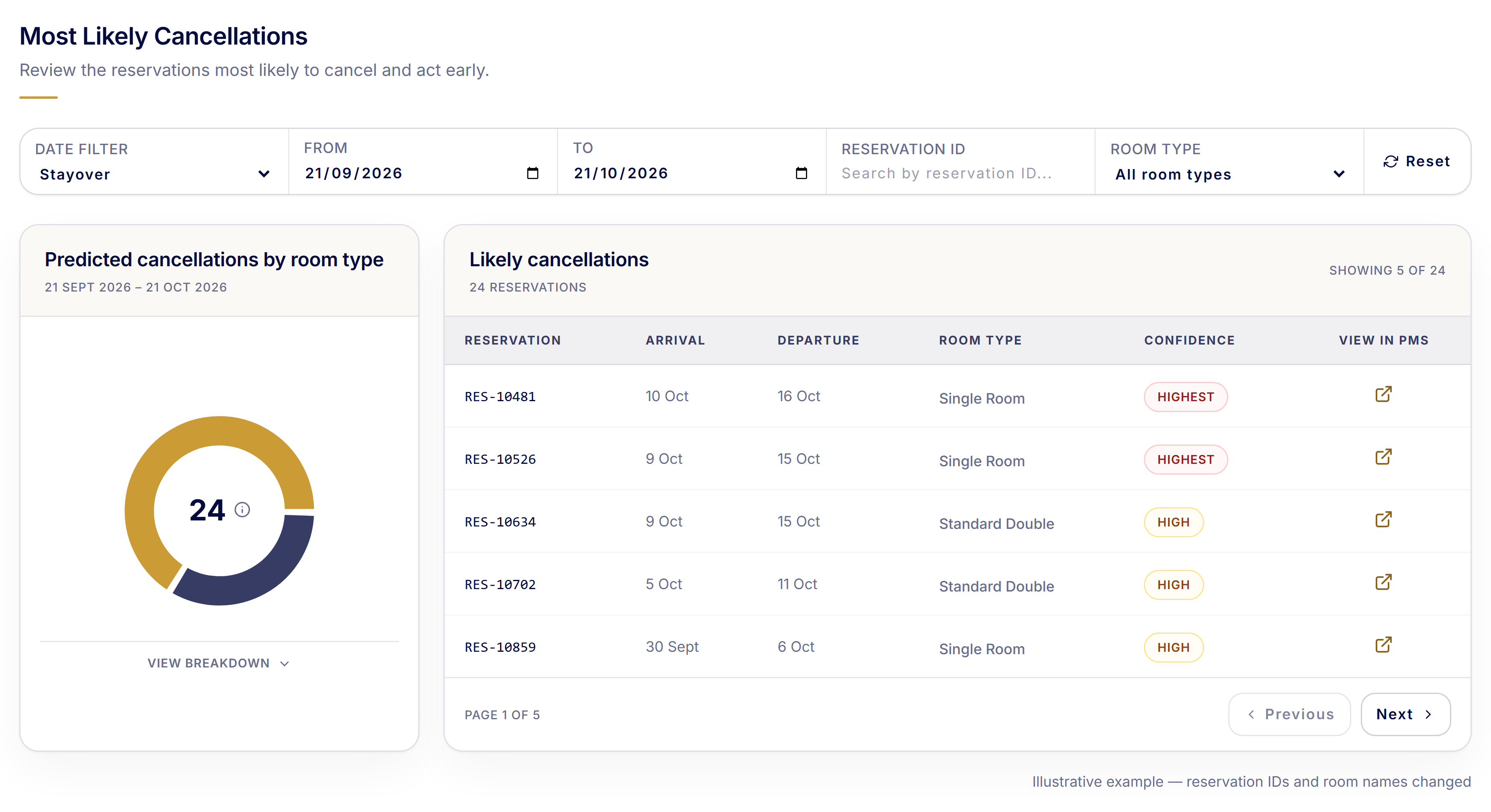Click the 24 Reservations subtitle
1491x812 pixels.
click(x=528, y=287)
